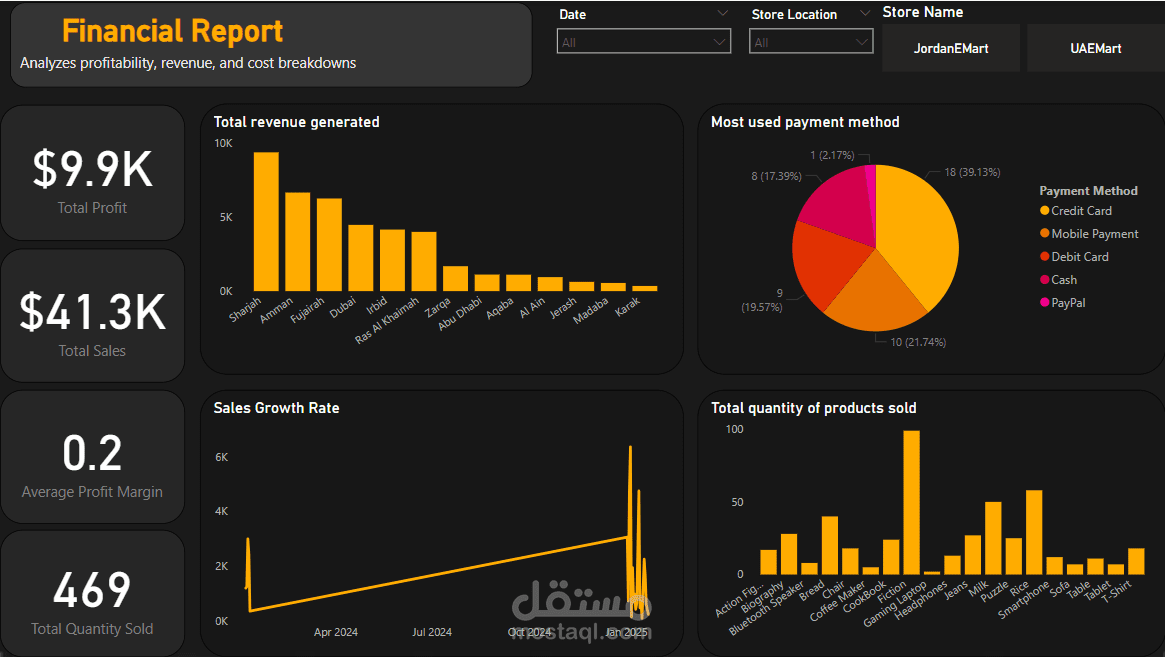Click the 8 (17.39%) pie label
The width and height of the screenshot is (1165, 657).
tap(776, 176)
